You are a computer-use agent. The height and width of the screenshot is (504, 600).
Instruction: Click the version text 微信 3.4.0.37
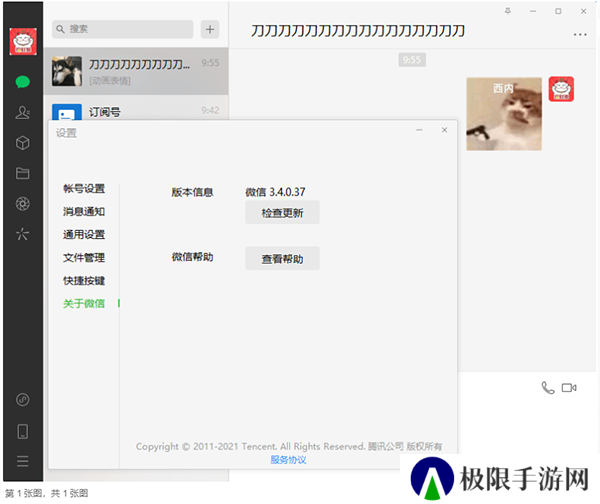[x=275, y=192]
